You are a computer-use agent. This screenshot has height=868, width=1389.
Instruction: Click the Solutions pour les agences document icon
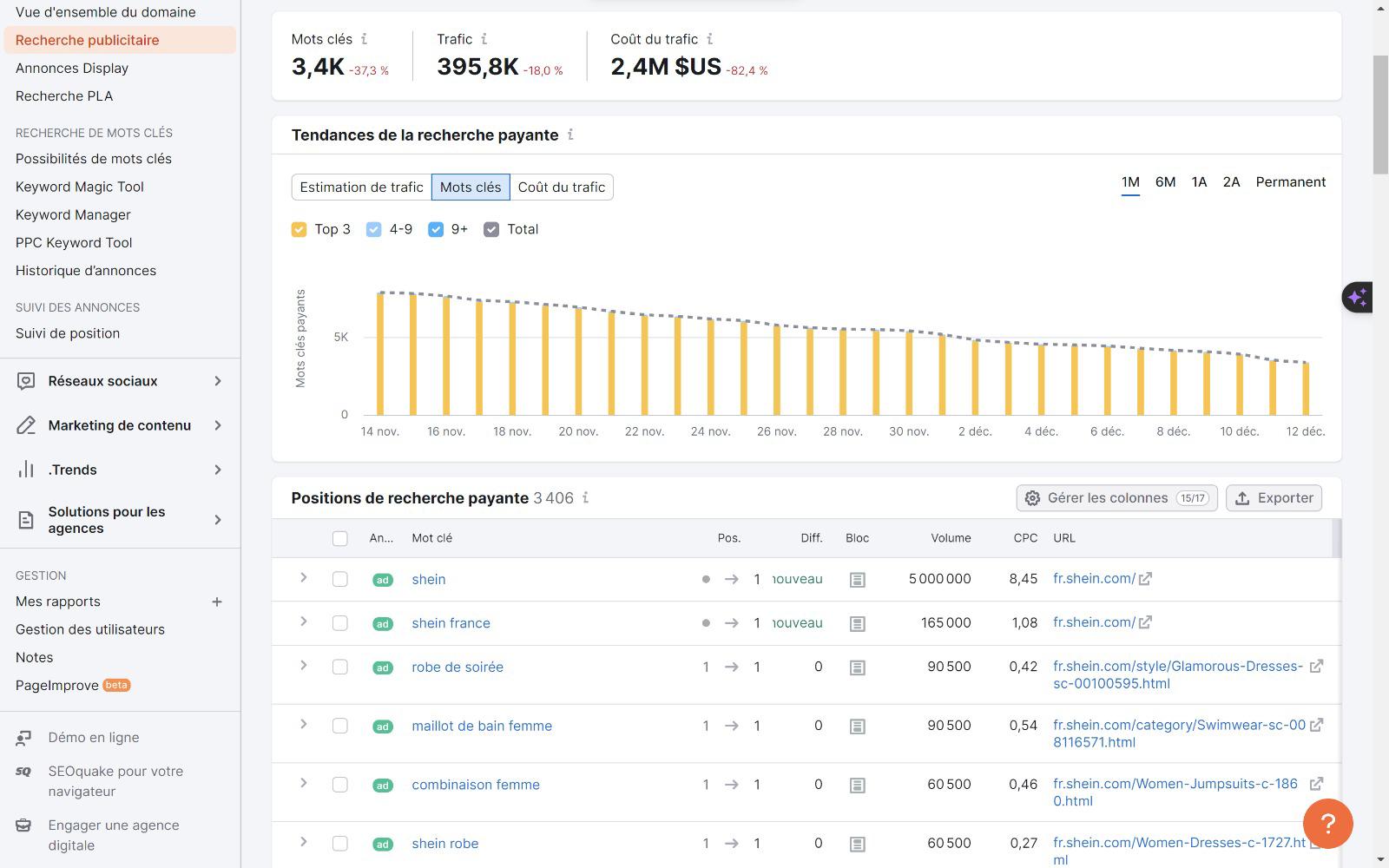pyautogui.click(x=26, y=520)
